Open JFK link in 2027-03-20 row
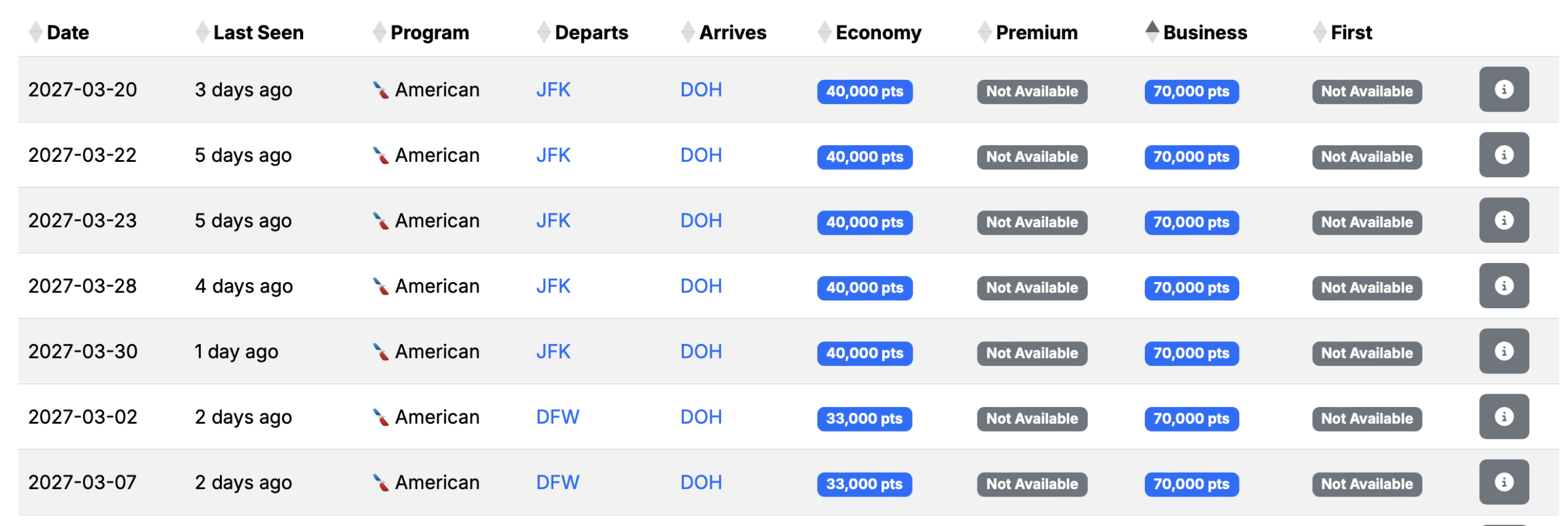This screenshot has width=1568, height=526. click(552, 90)
